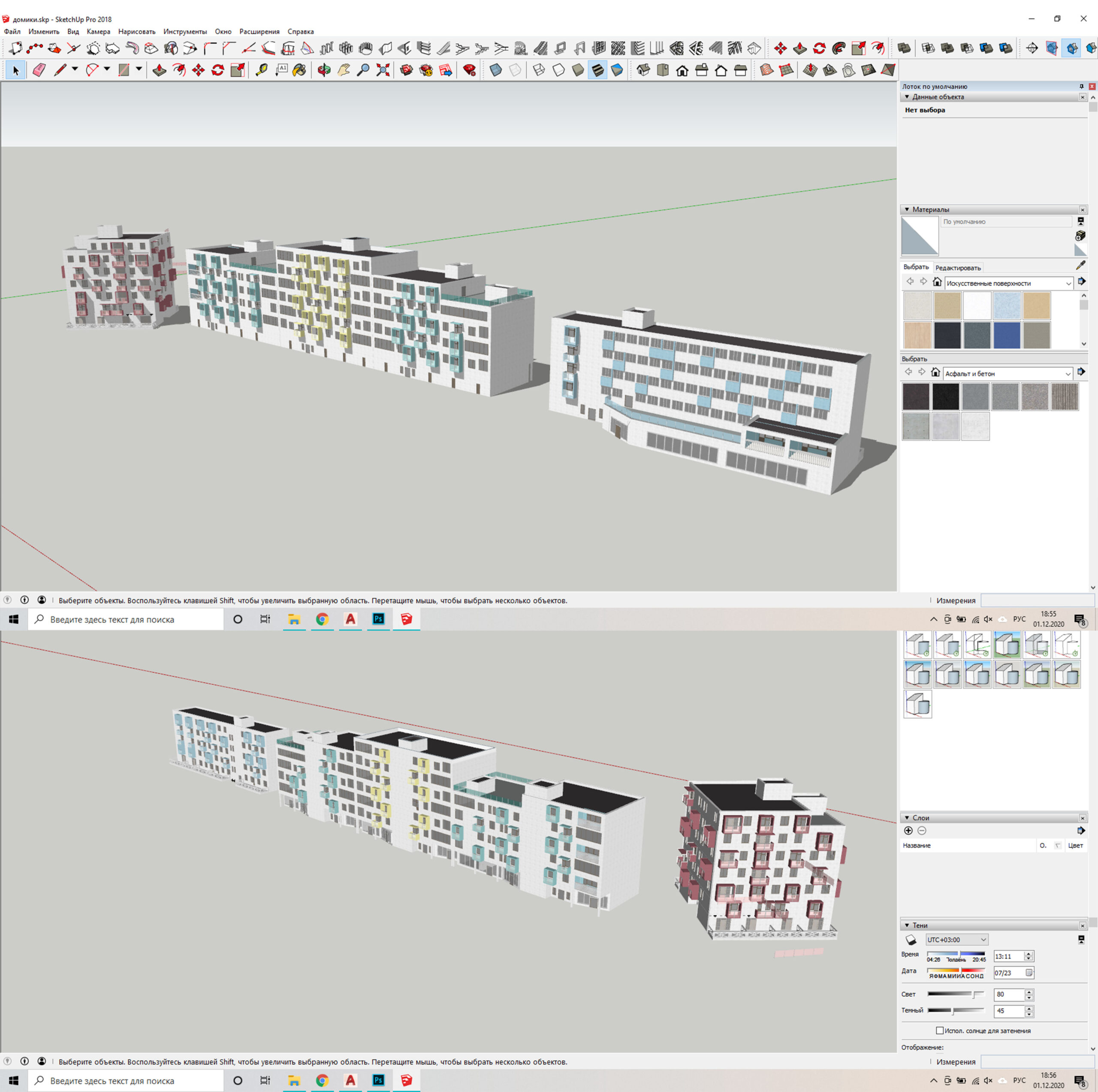Toggle Back Edges style icon
Screen dimensions: 1098x1092
[515, 70]
